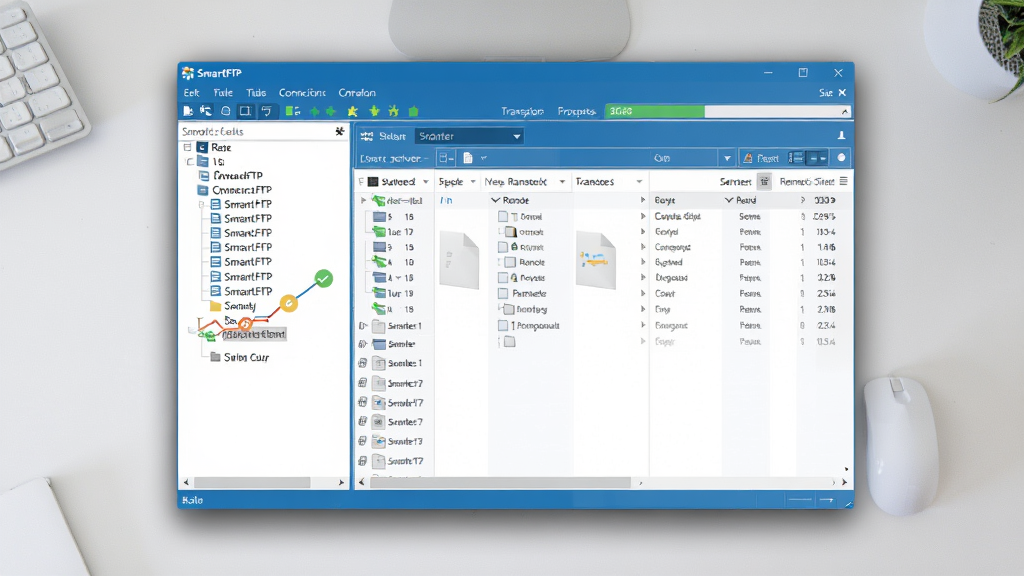Viewport: 1024px width, 576px height.
Task: Open the Trancoes column dropdown arrow
Action: click(x=639, y=182)
